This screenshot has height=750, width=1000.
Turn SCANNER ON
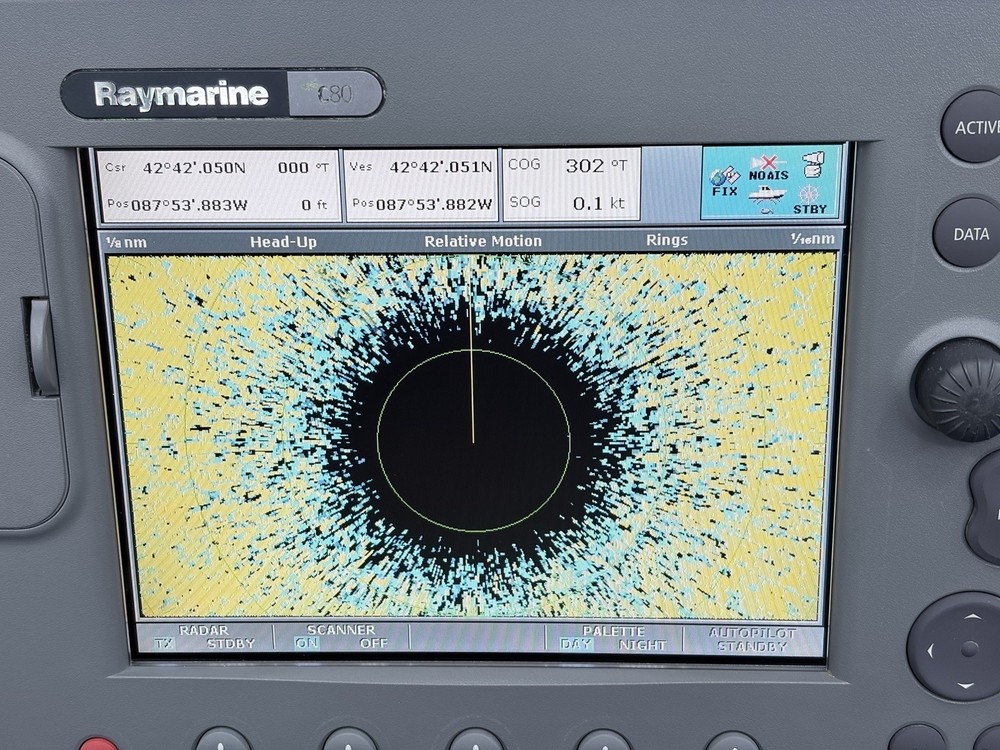coord(307,643)
